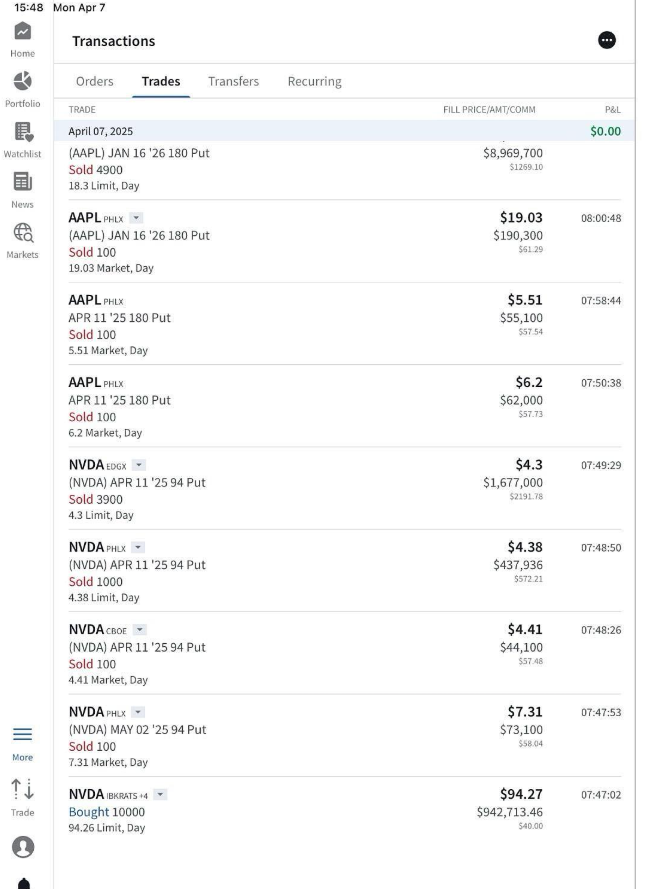Open the Watchlist icon in sidebar
Viewport: 646px width, 889px height.
click(22, 132)
